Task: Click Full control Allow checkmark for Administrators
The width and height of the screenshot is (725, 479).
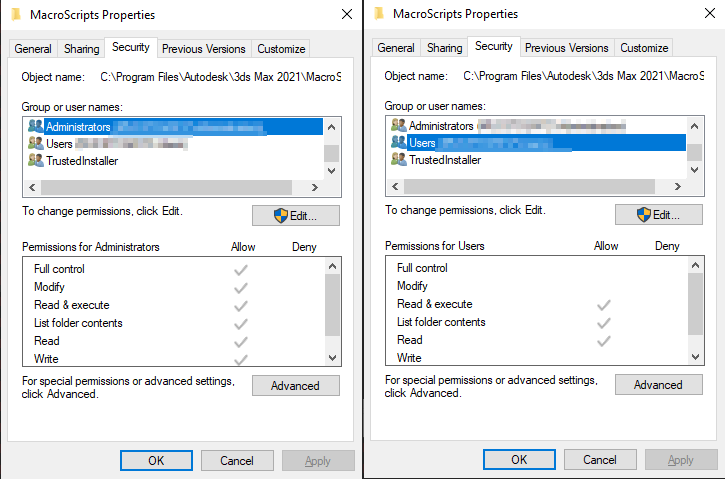Action: pyautogui.click(x=240, y=269)
